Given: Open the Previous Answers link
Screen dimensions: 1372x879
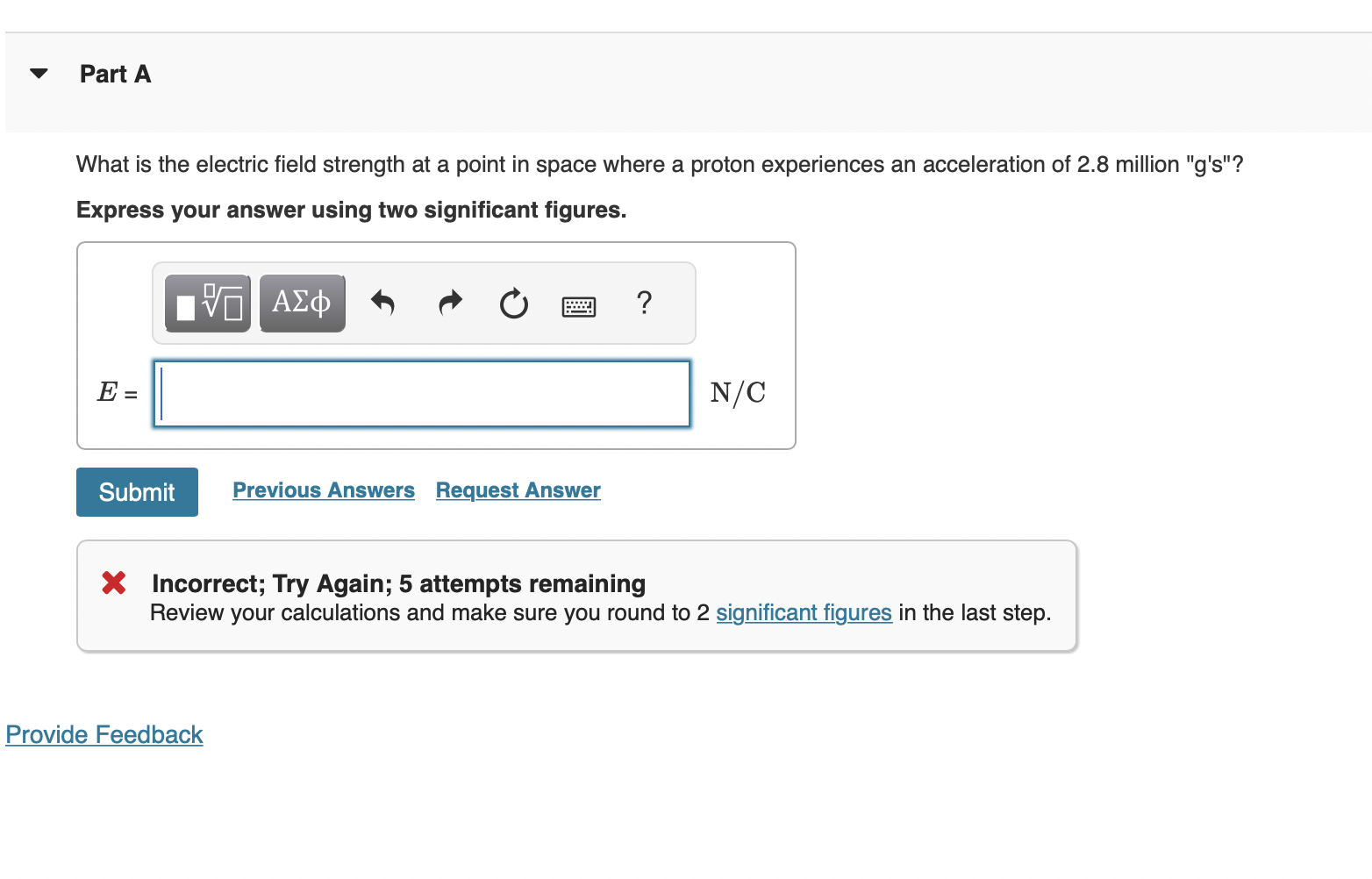Looking at the screenshot, I should (323, 490).
